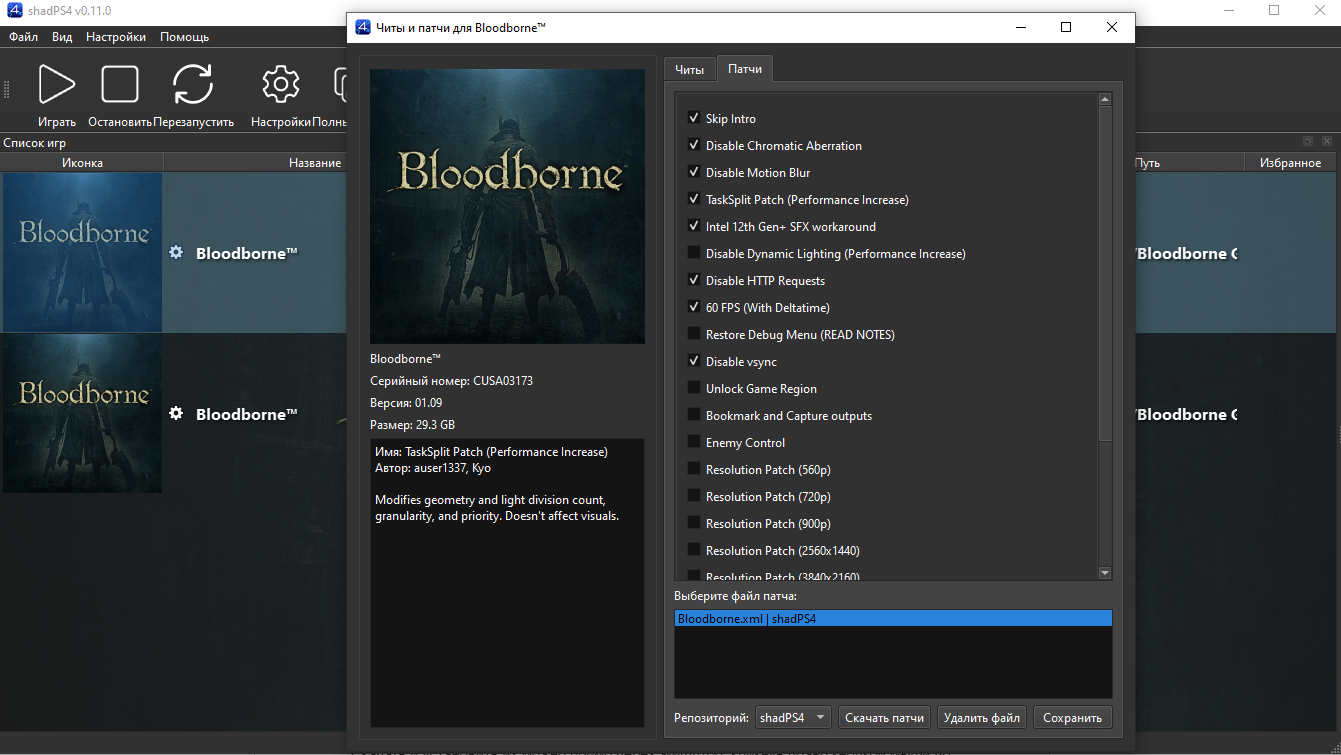Select Bloodborne.xml | shadPS4 patch file
This screenshot has height=755, width=1341.
893,619
